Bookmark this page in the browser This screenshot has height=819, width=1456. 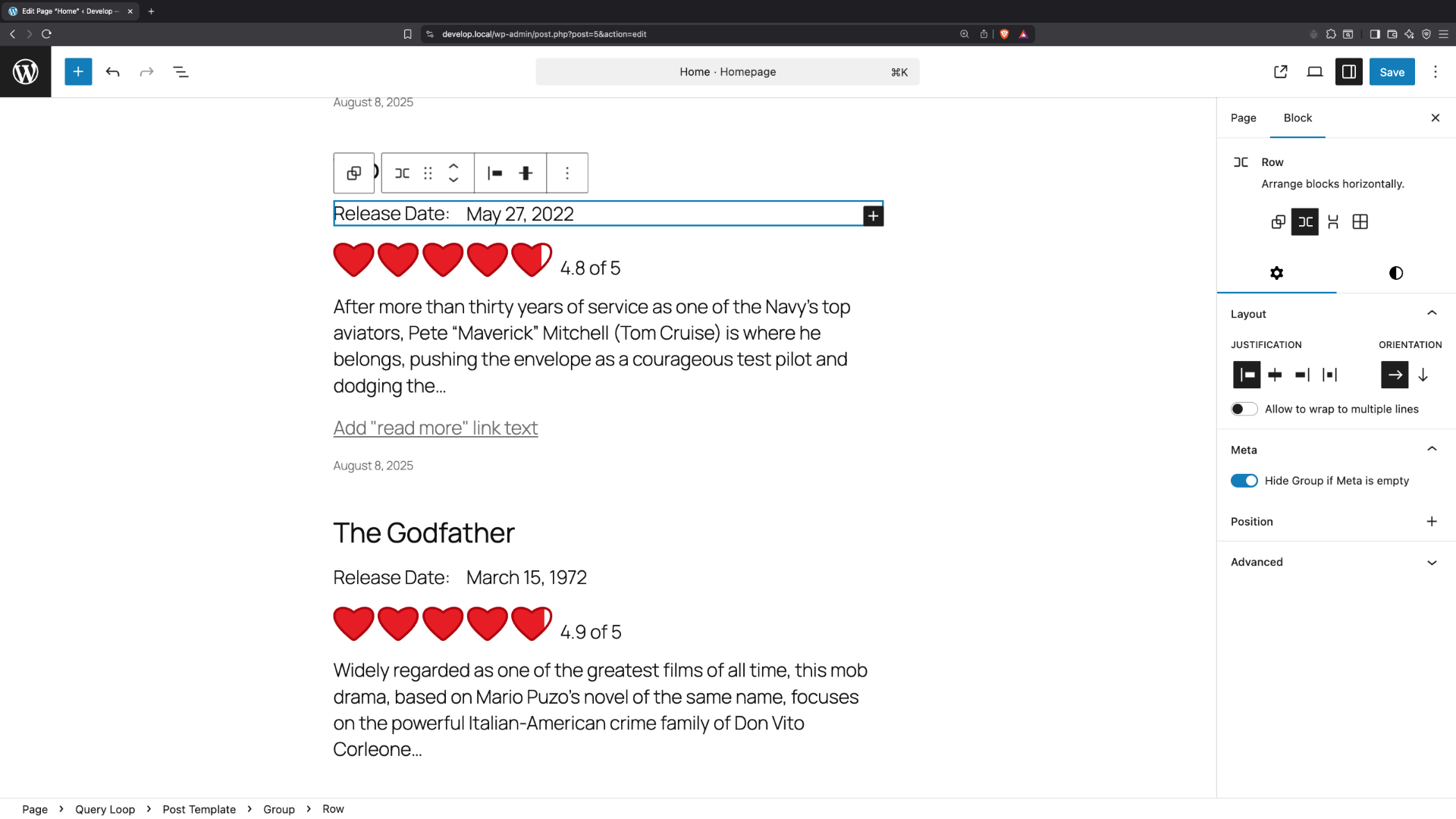point(407,34)
